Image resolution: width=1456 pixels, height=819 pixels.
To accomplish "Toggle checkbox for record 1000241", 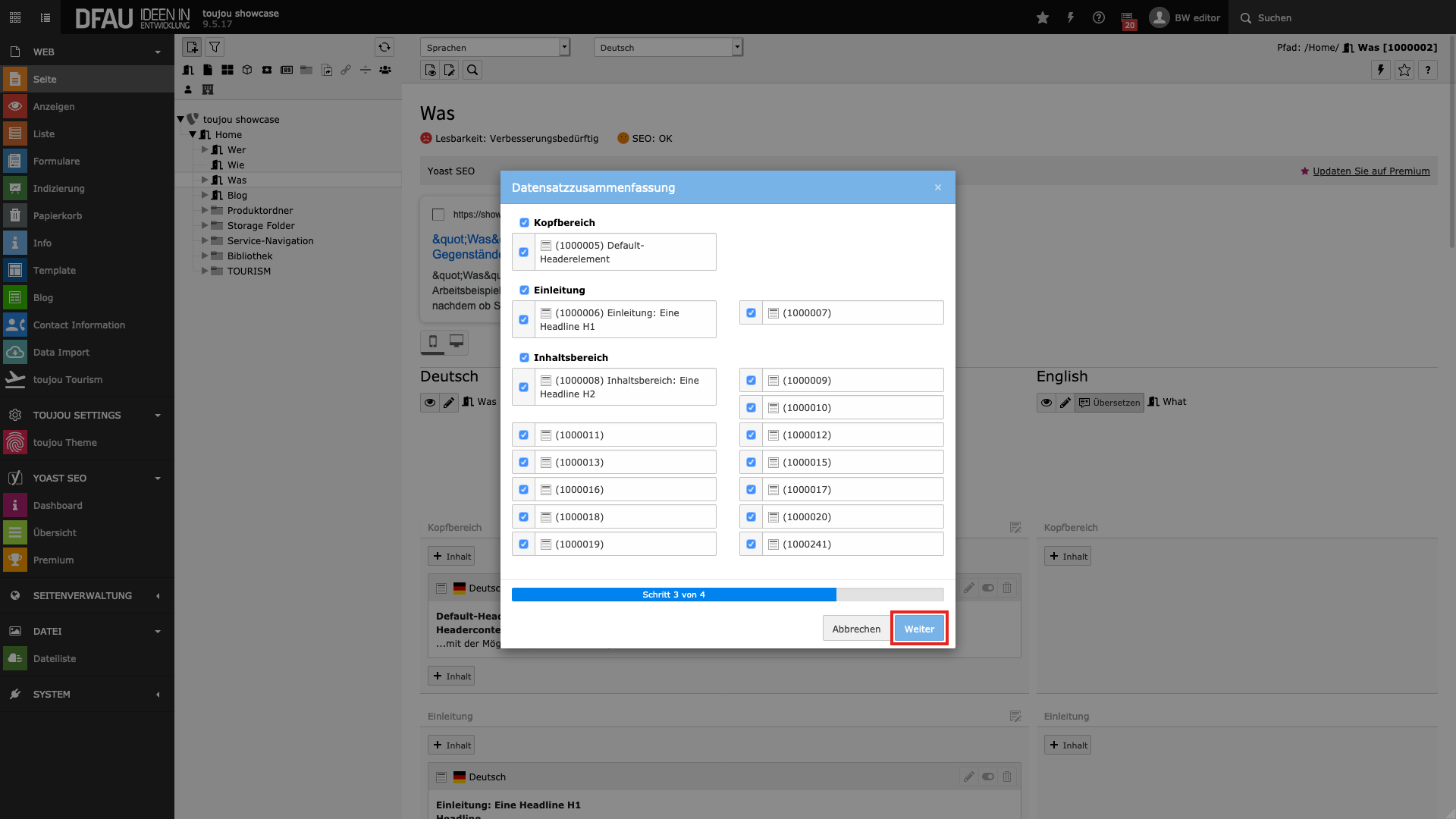I will coord(751,544).
